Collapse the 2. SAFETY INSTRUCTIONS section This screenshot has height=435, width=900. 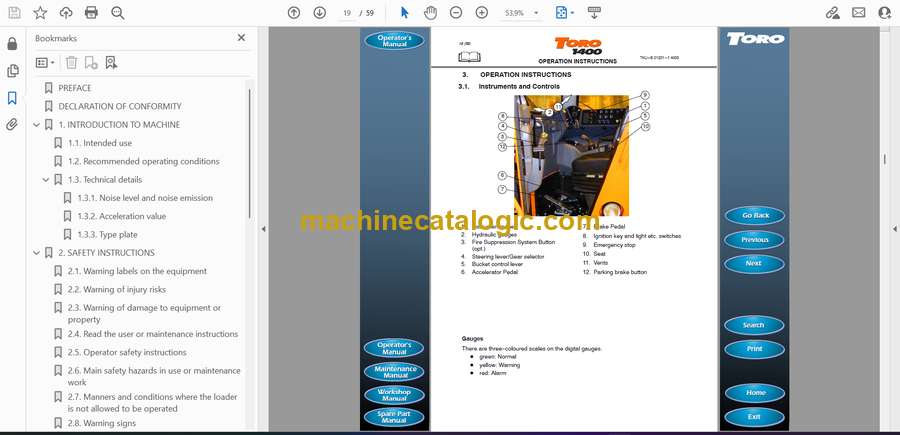(37, 253)
